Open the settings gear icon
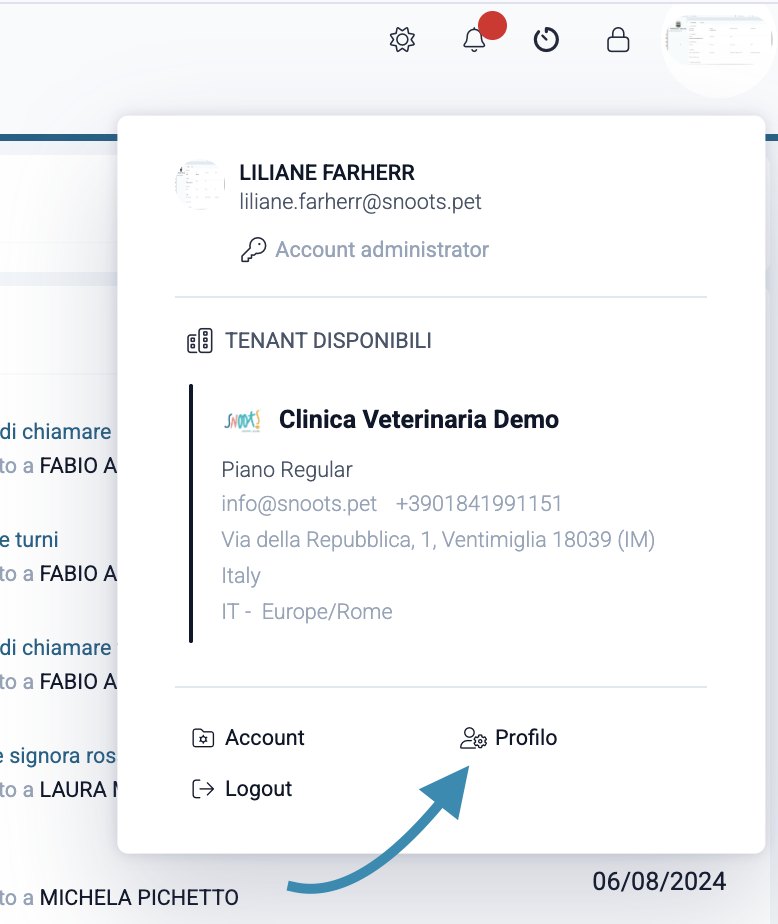Viewport: 778px width, 924px height. pyautogui.click(x=402, y=40)
